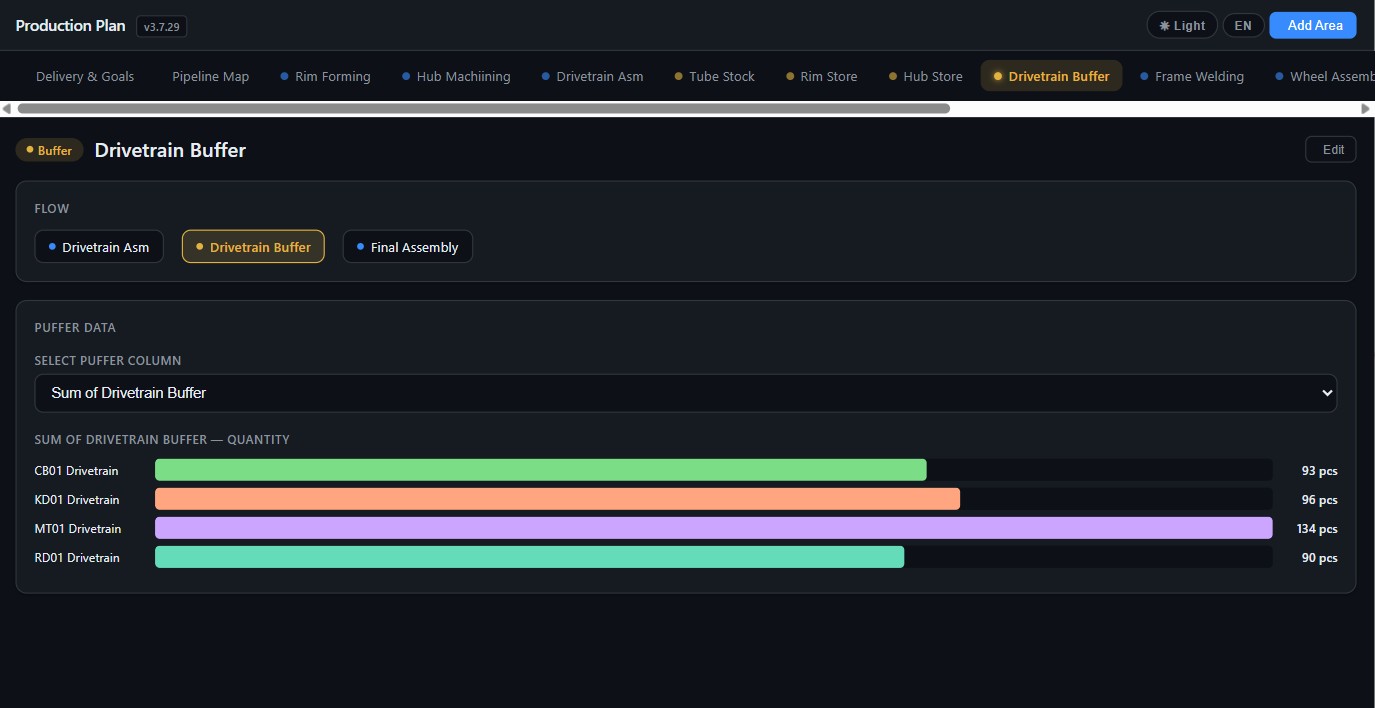This screenshot has width=1375, height=708.
Task: Open the Frame Welding tab
Action: (1192, 76)
